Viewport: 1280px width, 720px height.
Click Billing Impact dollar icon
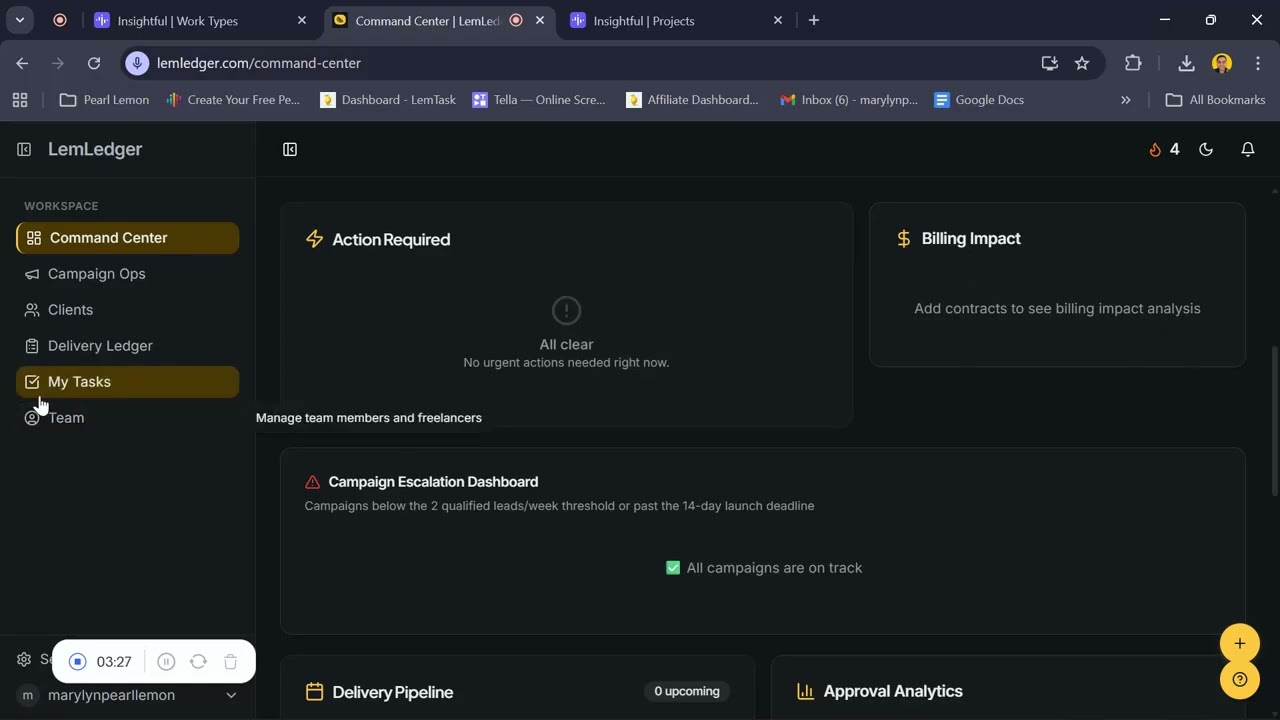point(903,238)
